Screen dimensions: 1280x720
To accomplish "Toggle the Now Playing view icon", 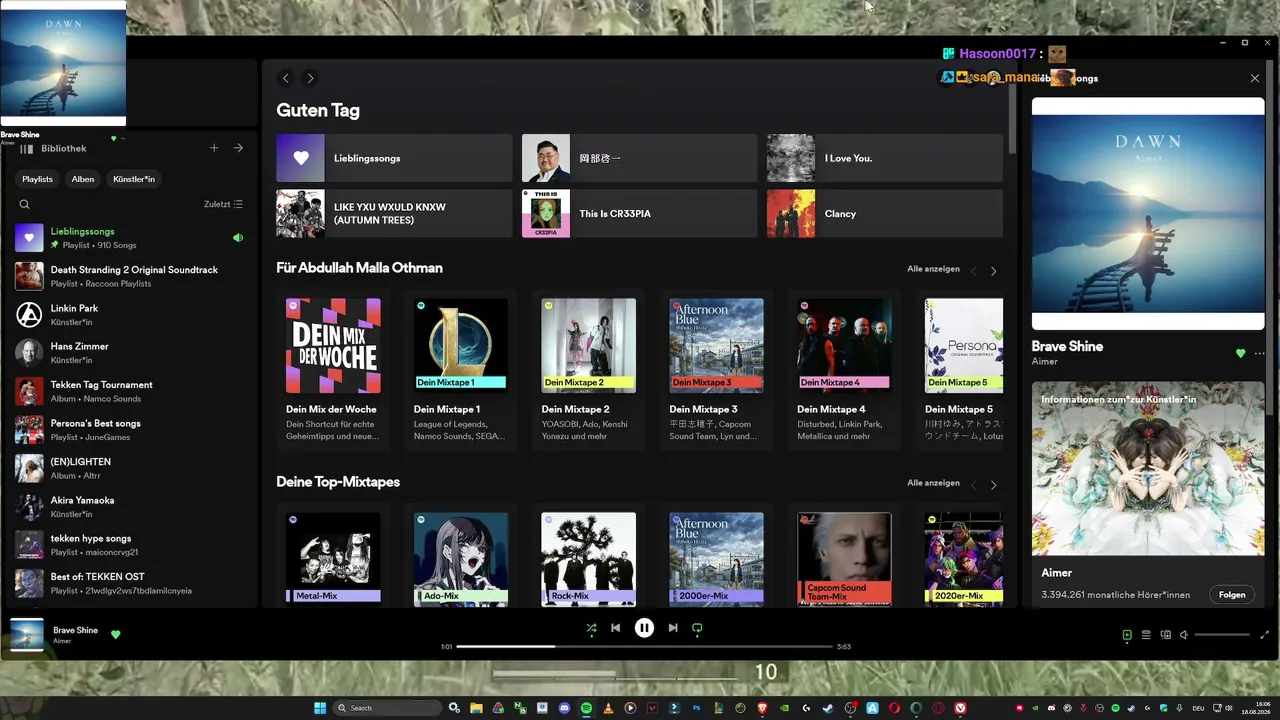I will (x=1127, y=635).
